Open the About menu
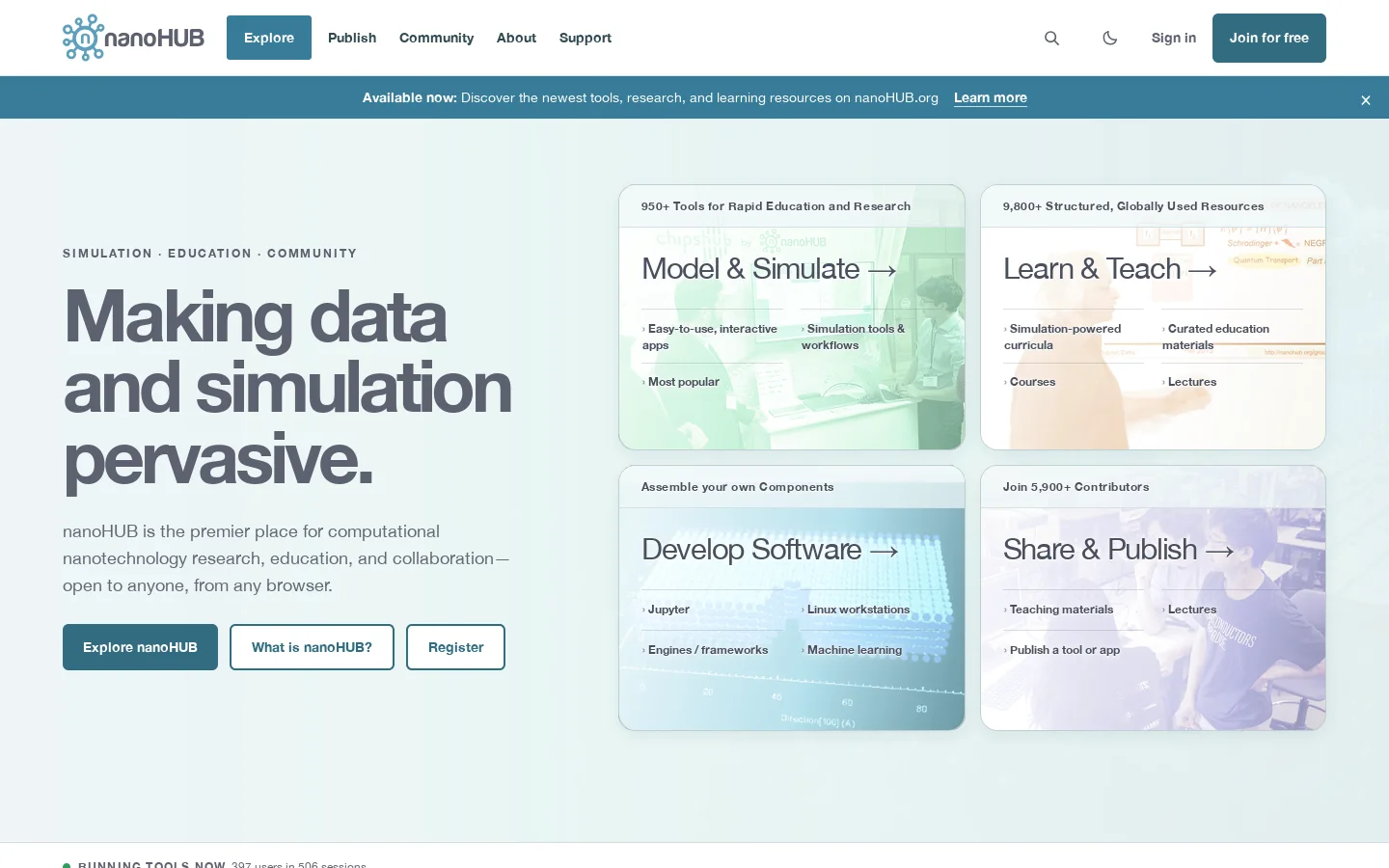Screen dimensions: 1389x868 tap(516, 38)
